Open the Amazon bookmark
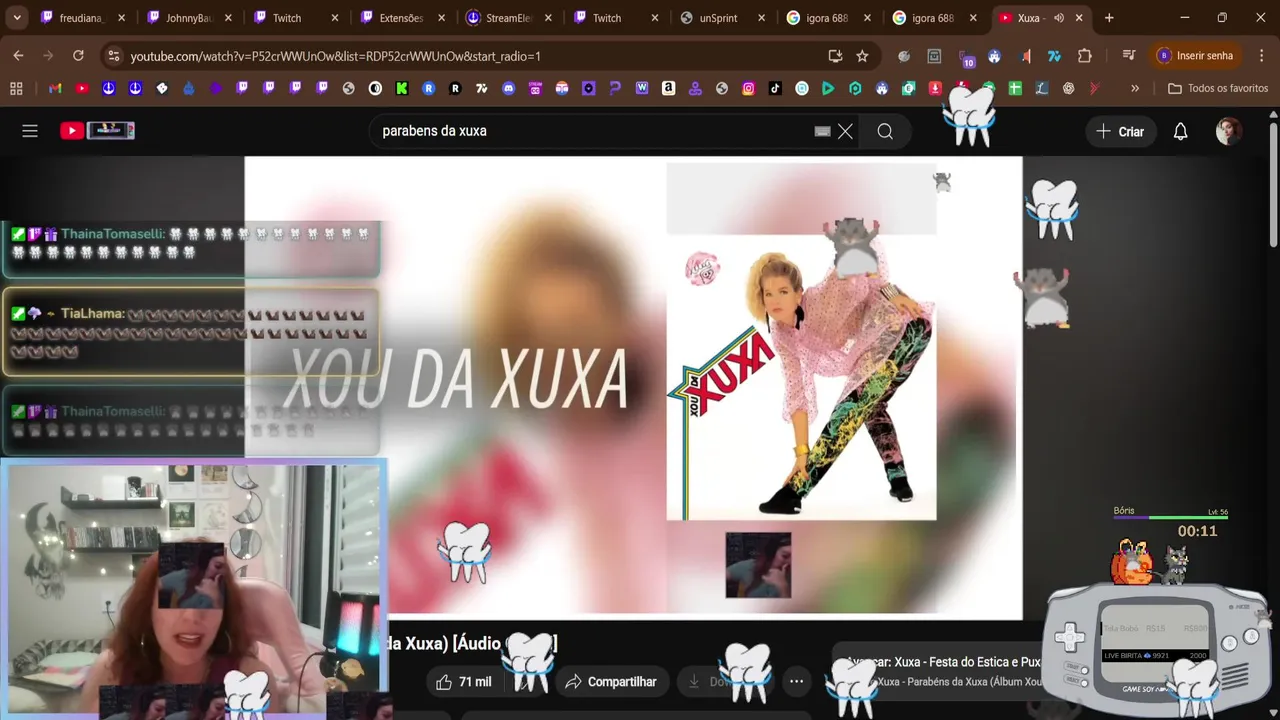 [x=669, y=88]
